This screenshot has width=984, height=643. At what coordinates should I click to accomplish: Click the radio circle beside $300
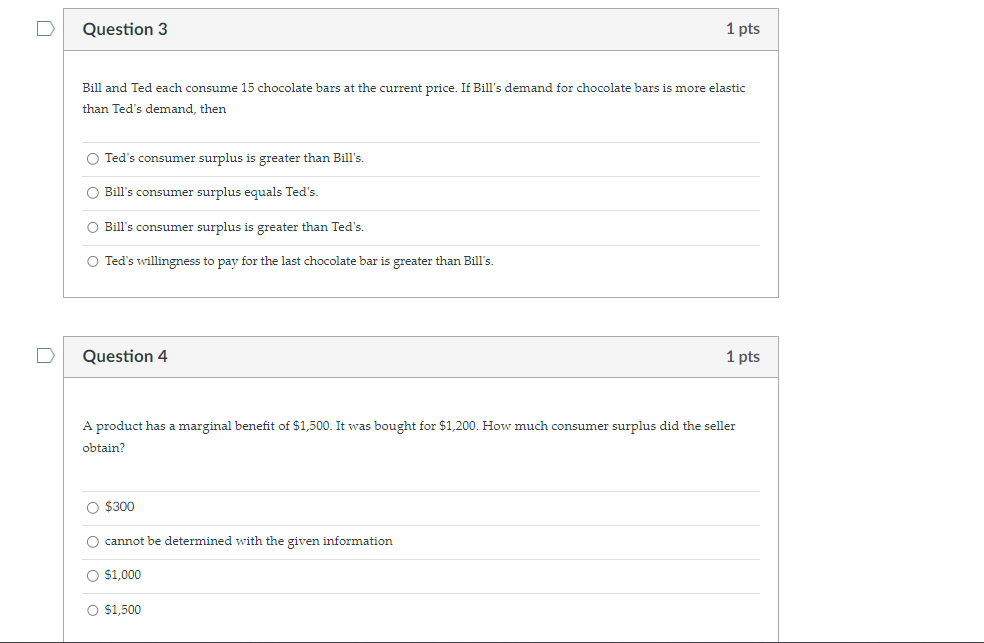(x=92, y=507)
